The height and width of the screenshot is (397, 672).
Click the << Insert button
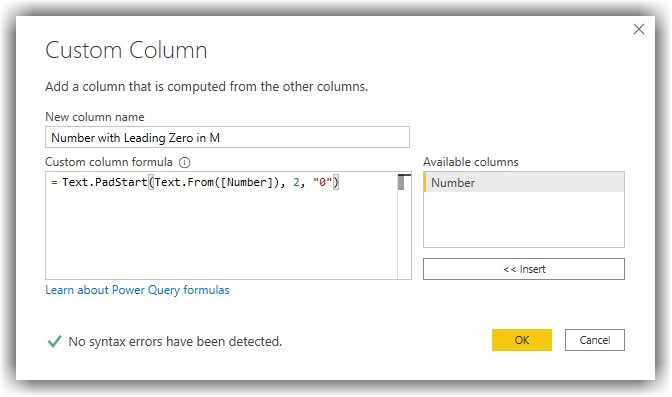click(x=524, y=269)
